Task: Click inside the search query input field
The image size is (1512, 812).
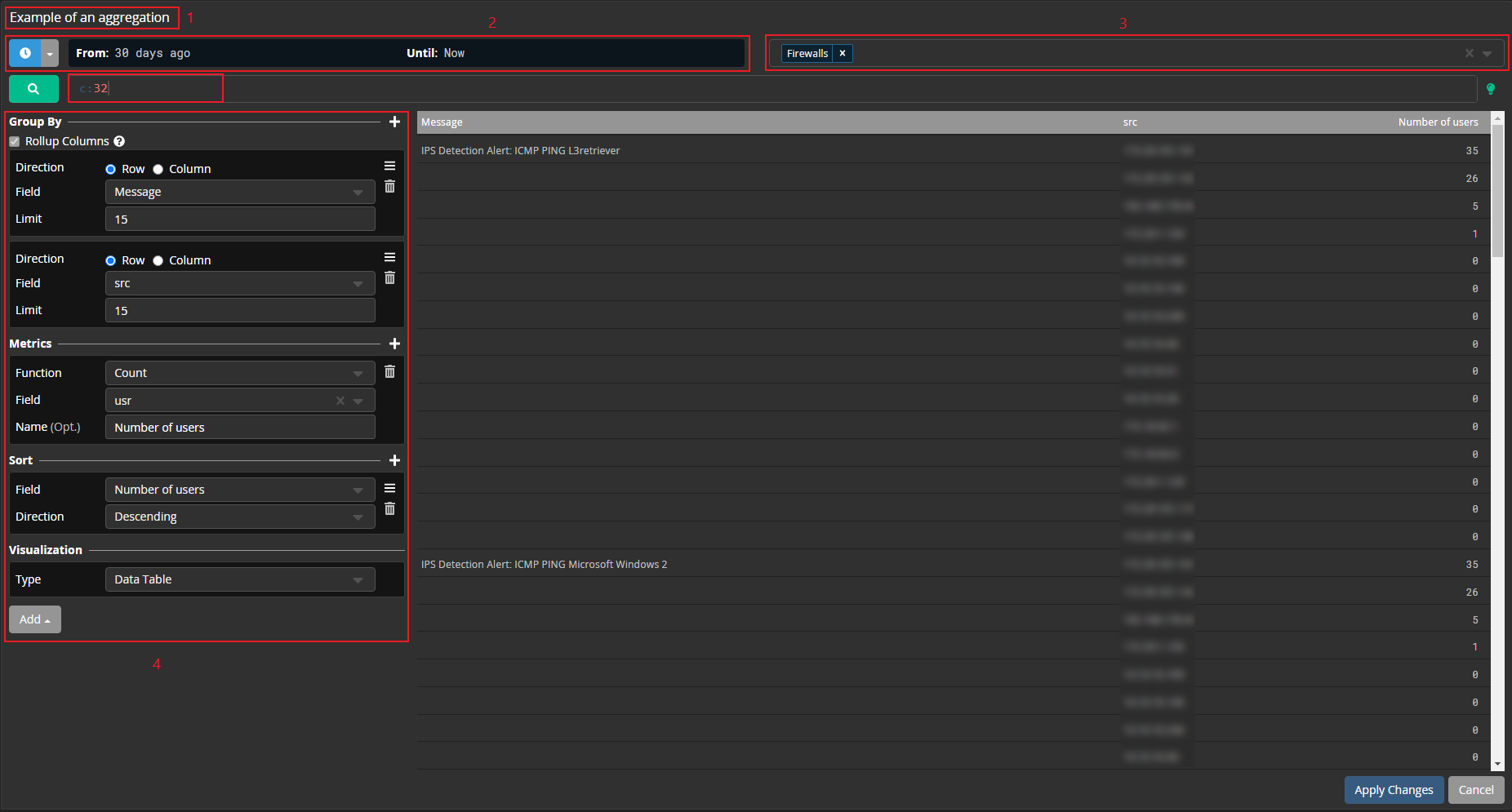Action: (145, 88)
